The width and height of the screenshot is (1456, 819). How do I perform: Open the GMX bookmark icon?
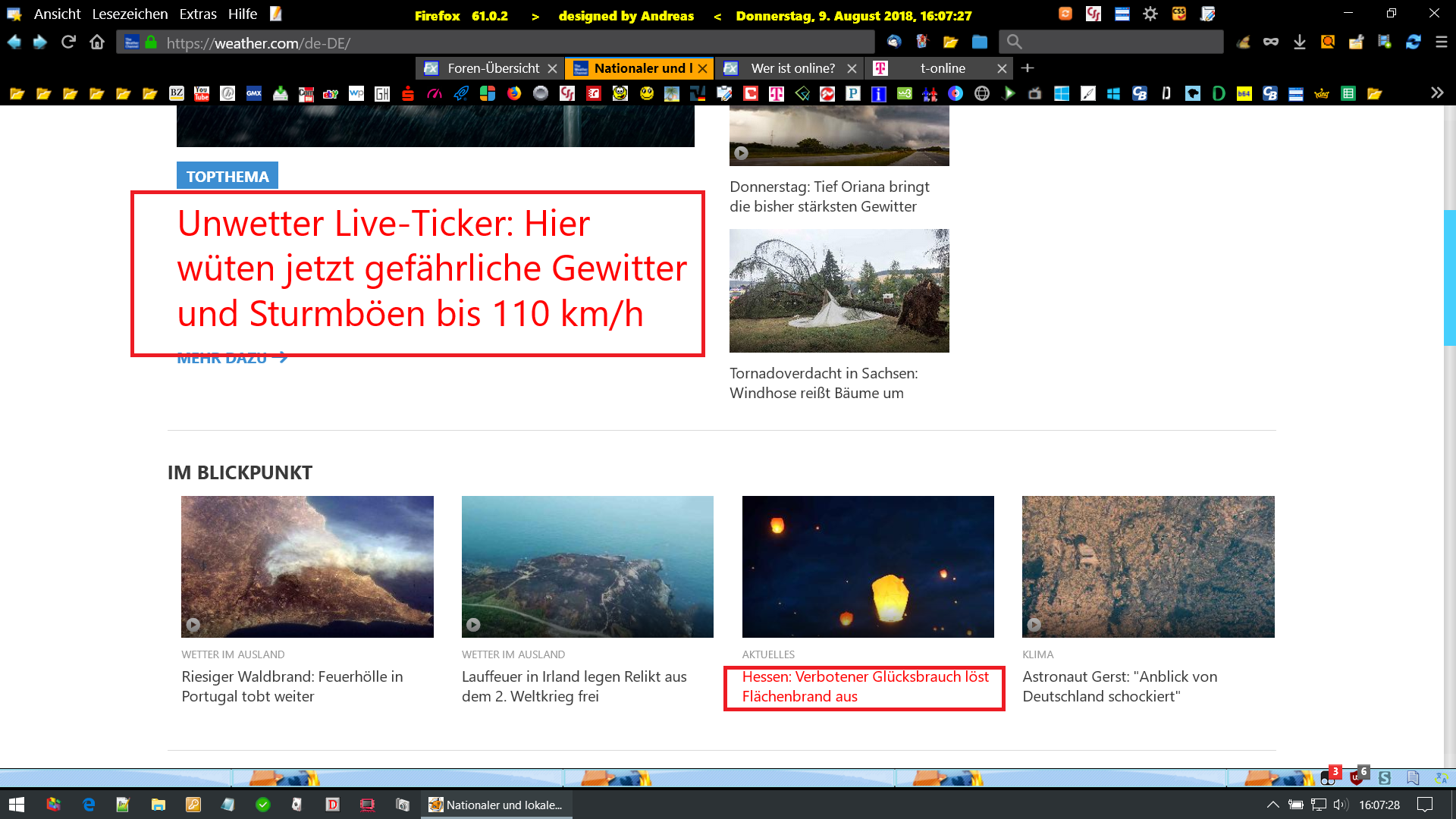254,93
